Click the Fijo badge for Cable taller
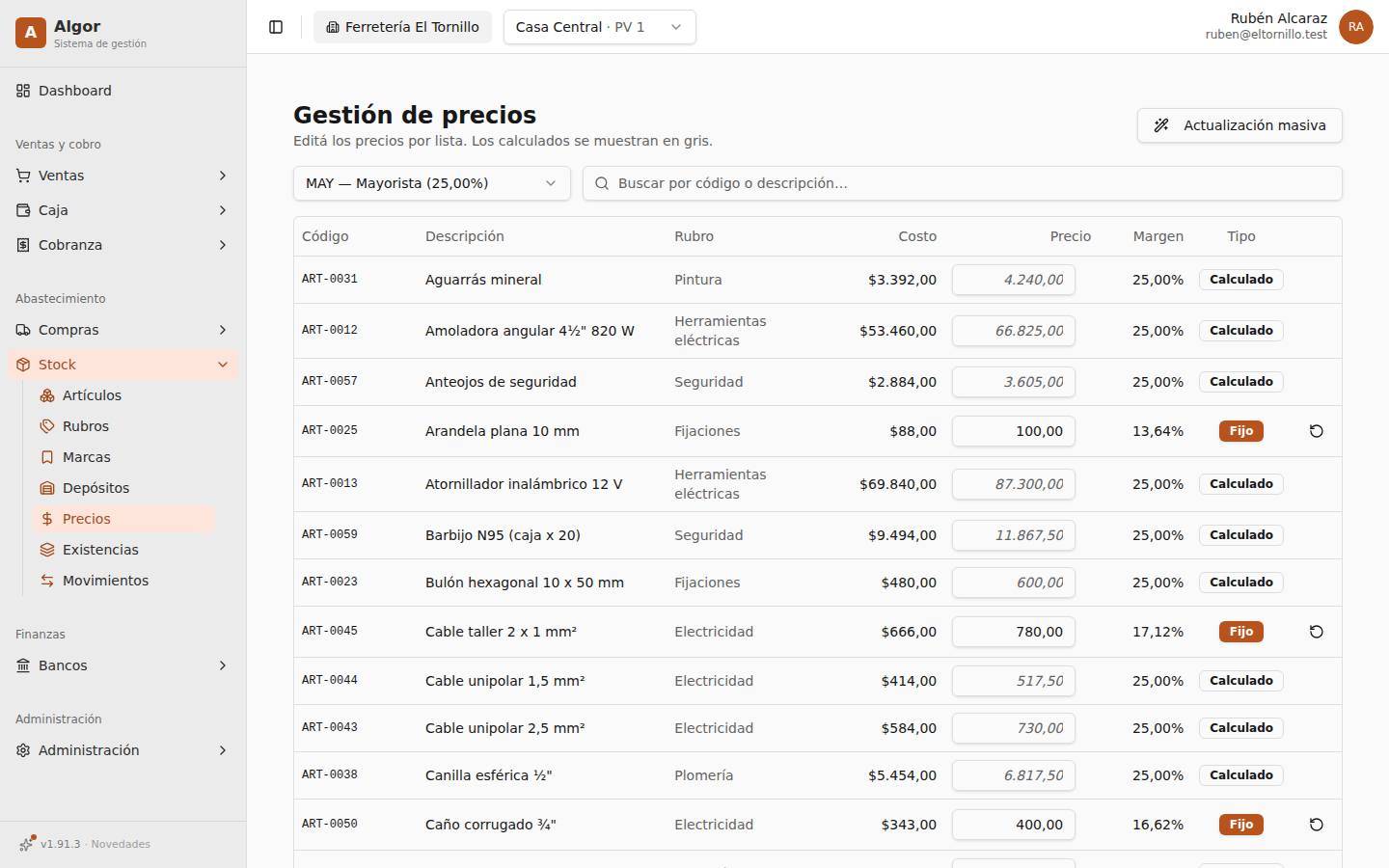Screen dimensions: 1389x868 coord(1241,632)
